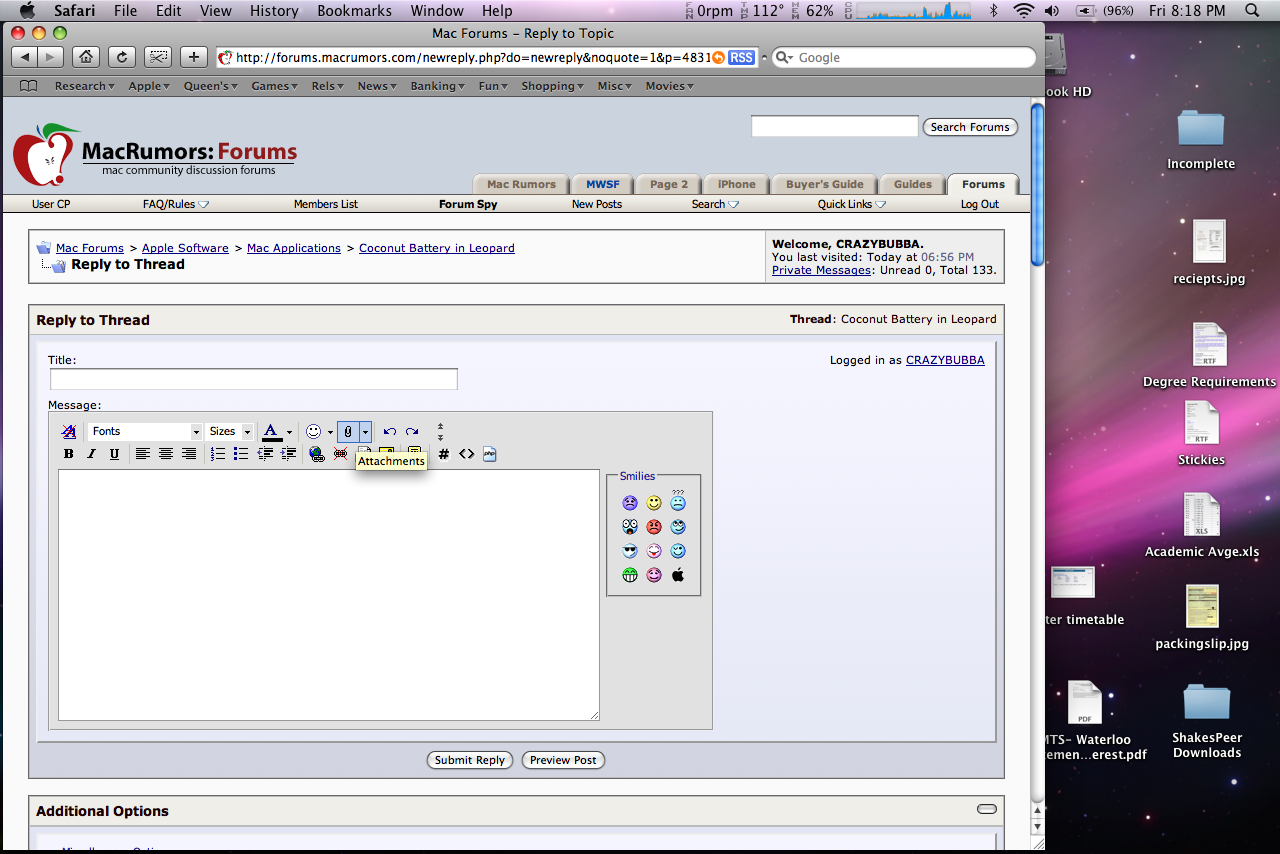The height and width of the screenshot is (854, 1280).
Task: Align message text left
Action: [143, 454]
